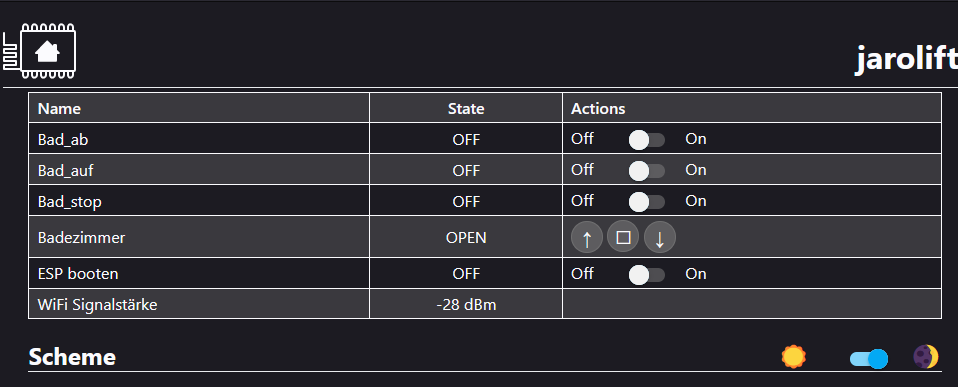This screenshot has width=958, height=387.
Task: Select the Badezimmer row name
Action: tap(81, 237)
